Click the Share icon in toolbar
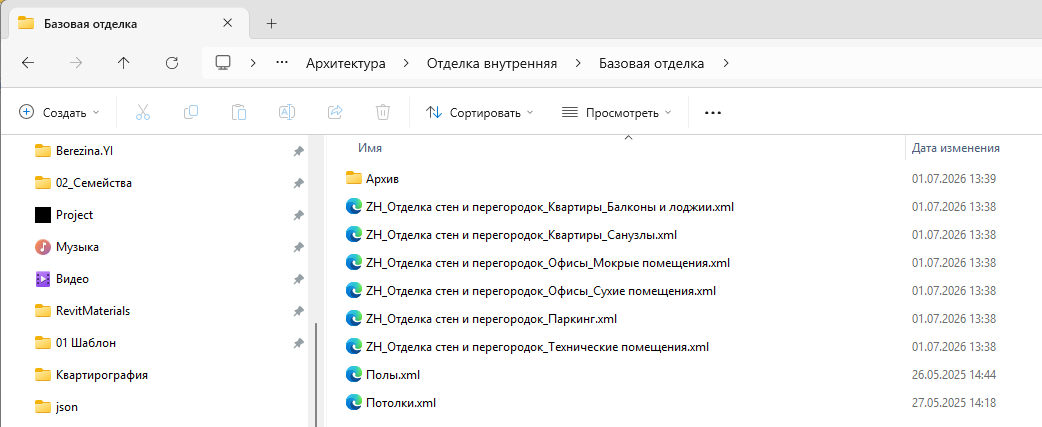Viewport: 1042px width, 427px height. (335, 112)
